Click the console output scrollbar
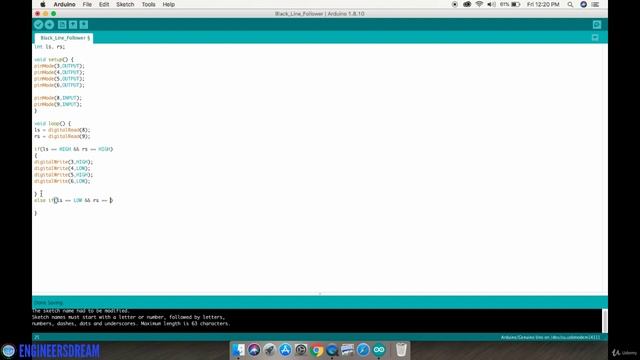 point(604,321)
